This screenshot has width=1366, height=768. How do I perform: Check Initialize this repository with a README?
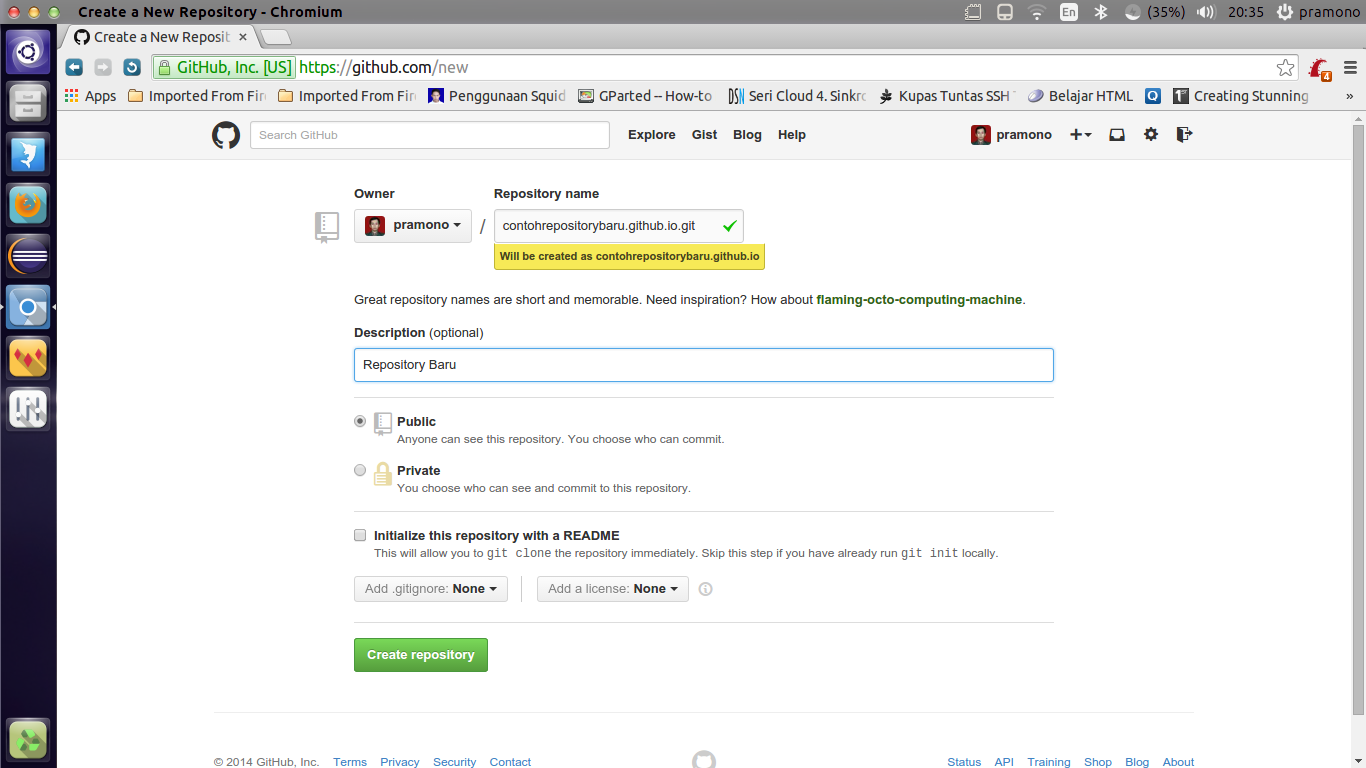tap(360, 535)
